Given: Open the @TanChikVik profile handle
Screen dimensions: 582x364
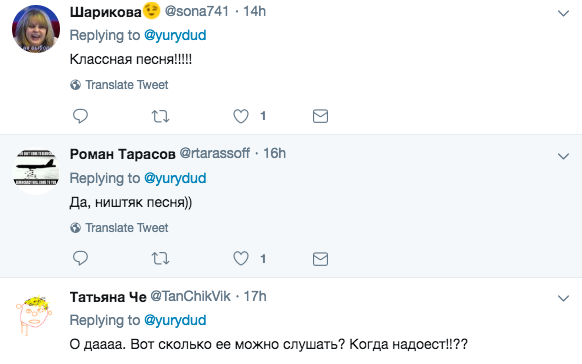Looking at the screenshot, I should click(x=190, y=296).
